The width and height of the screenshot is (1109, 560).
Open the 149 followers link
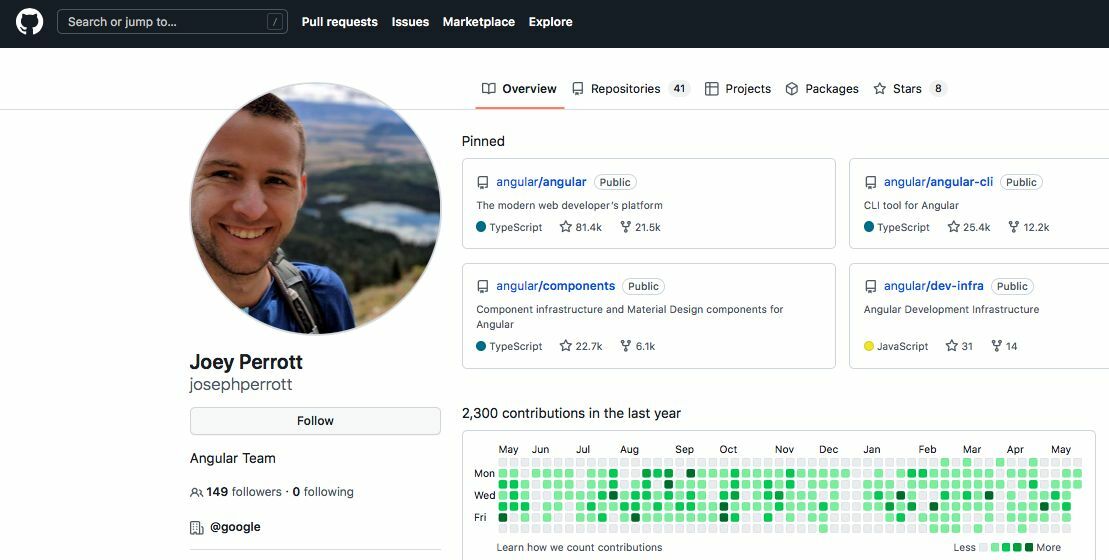click(x=244, y=491)
